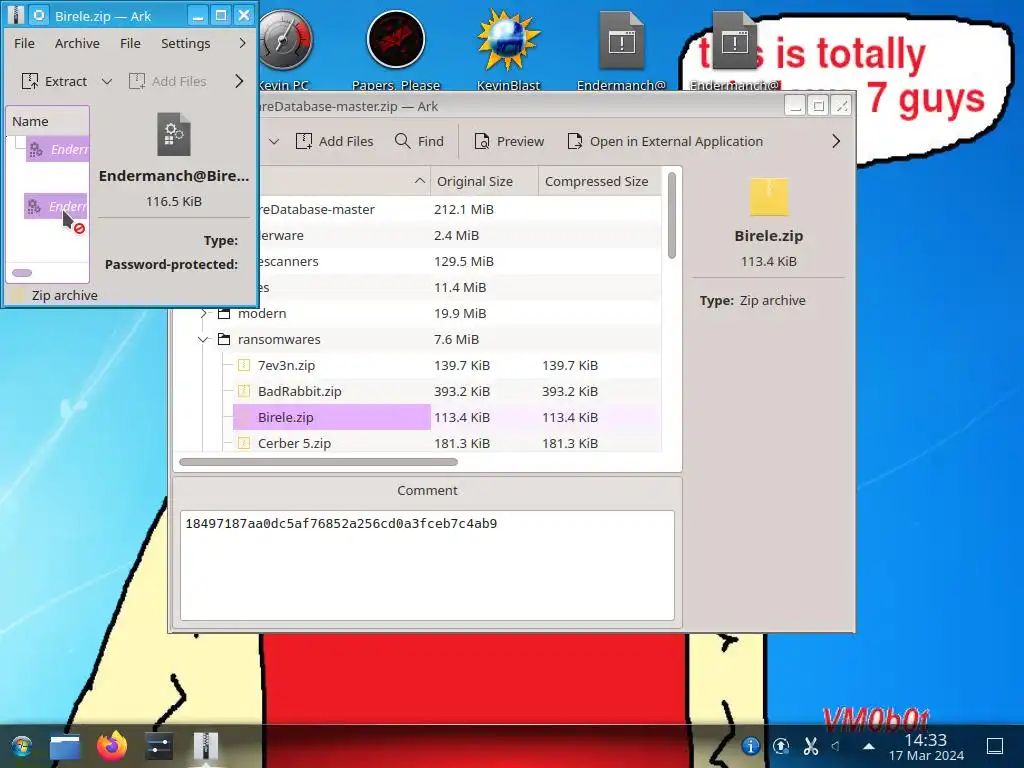Click the 393.2 KiB compressed size of BadRabbit.zip
1024x768 pixels.
tap(569, 392)
